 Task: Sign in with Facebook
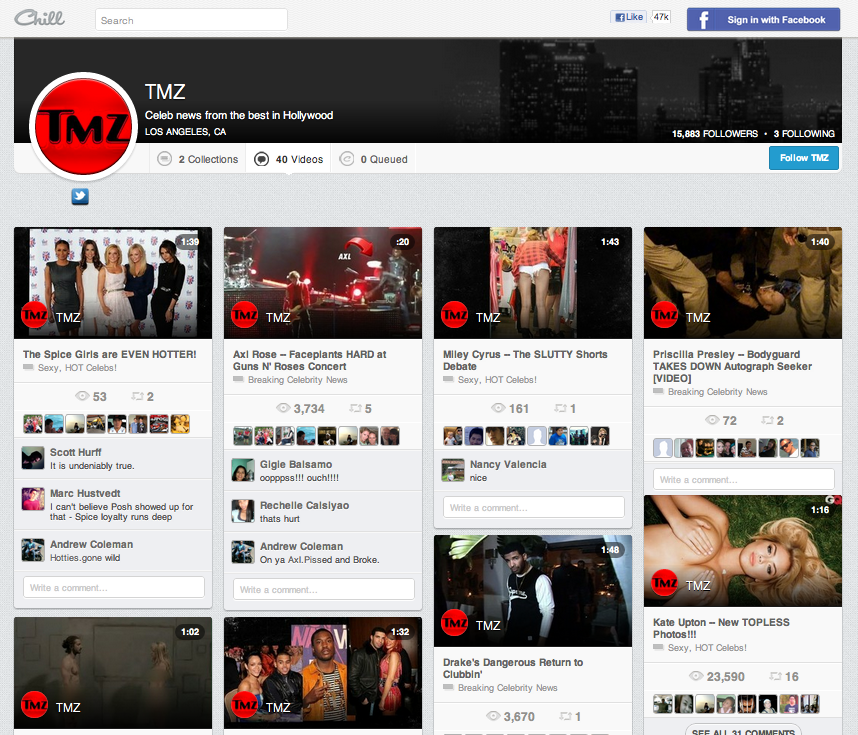pyautogui.click(x=763, y=20)
